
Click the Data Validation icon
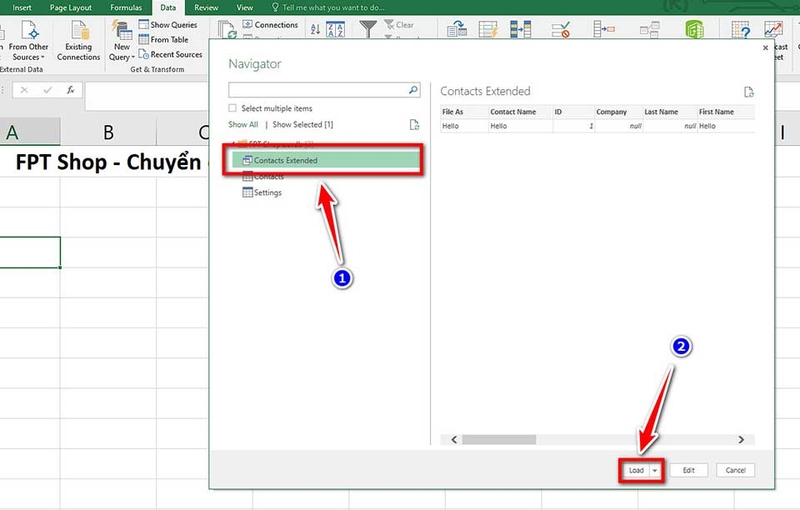tap(561, 29)
